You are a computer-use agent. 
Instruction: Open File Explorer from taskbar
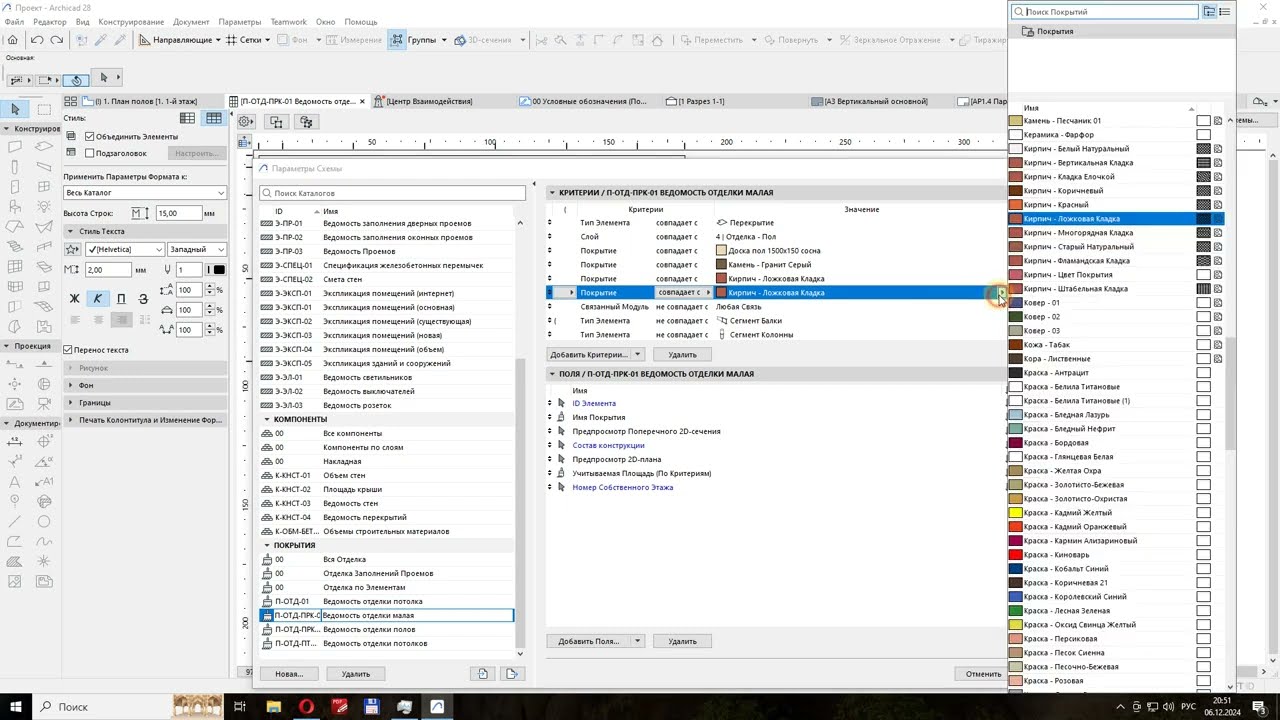pyautogui.click(x=273, y=707)
